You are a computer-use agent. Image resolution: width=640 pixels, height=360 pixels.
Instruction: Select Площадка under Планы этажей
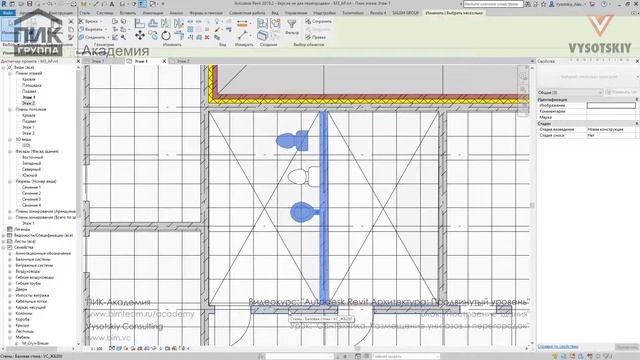pos(32,85)
